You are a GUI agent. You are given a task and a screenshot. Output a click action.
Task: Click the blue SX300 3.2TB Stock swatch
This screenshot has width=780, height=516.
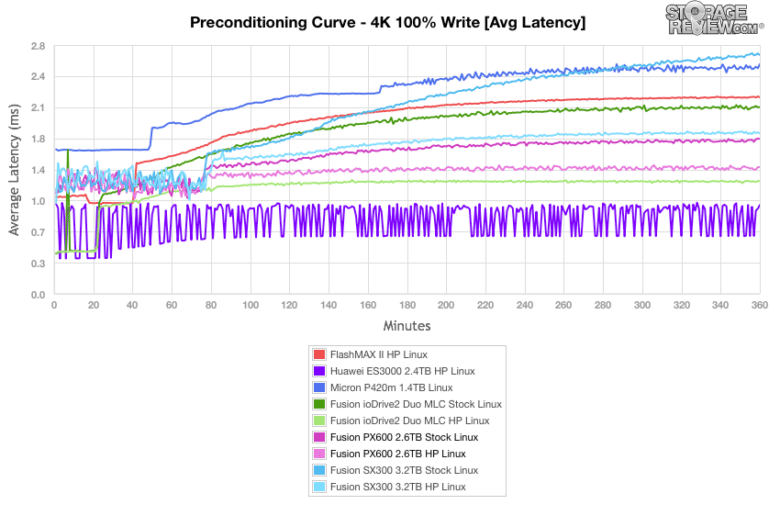319,470
